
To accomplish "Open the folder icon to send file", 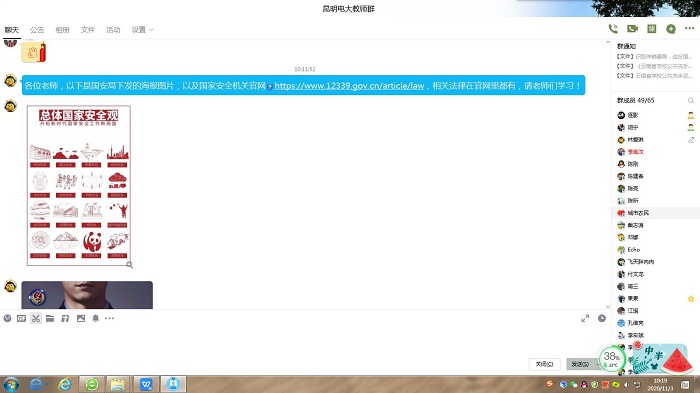I will [50, 318].
